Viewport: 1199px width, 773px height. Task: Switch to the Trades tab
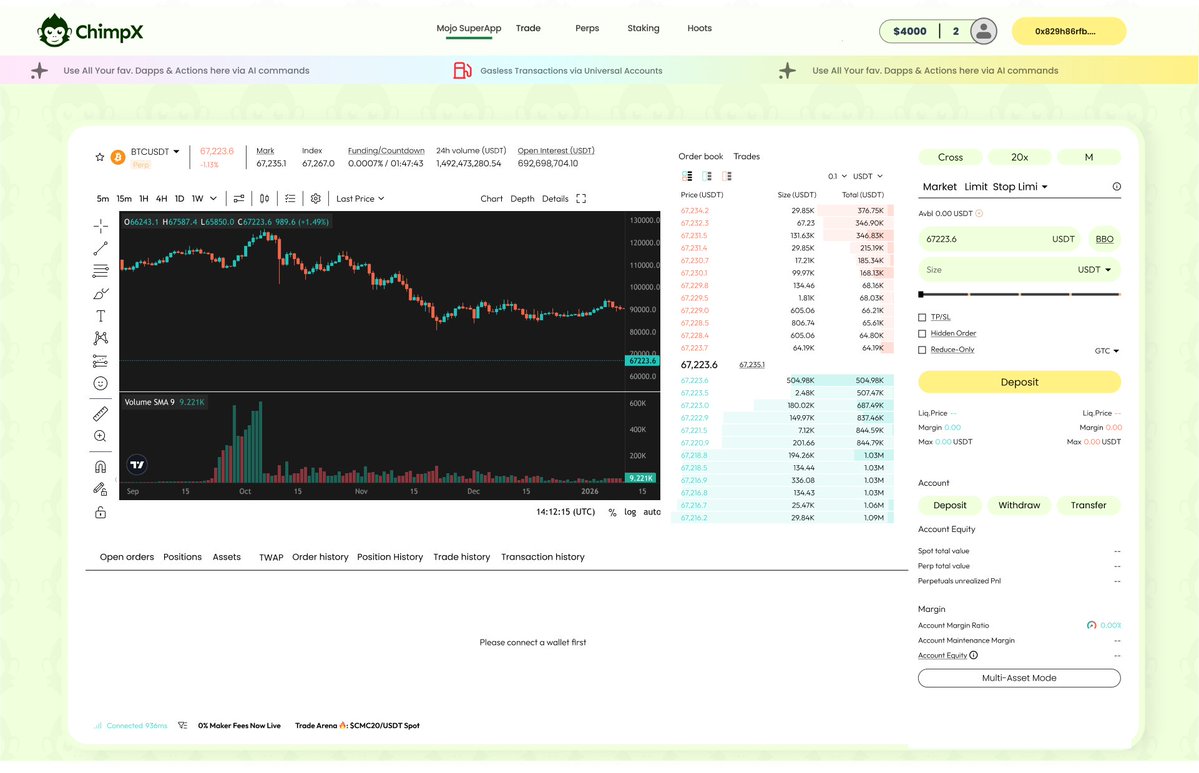tap(746, 156)
